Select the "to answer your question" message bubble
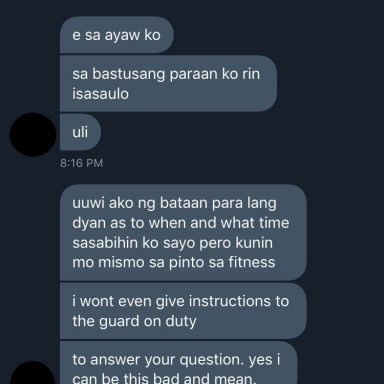Image resolution: width=384 pixels, height=384 pixels. [178, 363]
